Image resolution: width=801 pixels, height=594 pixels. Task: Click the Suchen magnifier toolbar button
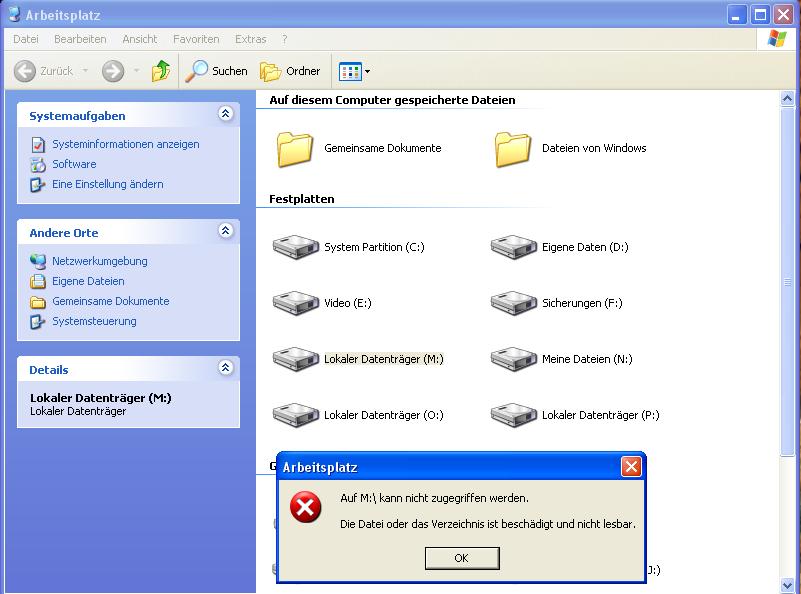(x=217, y=71)
